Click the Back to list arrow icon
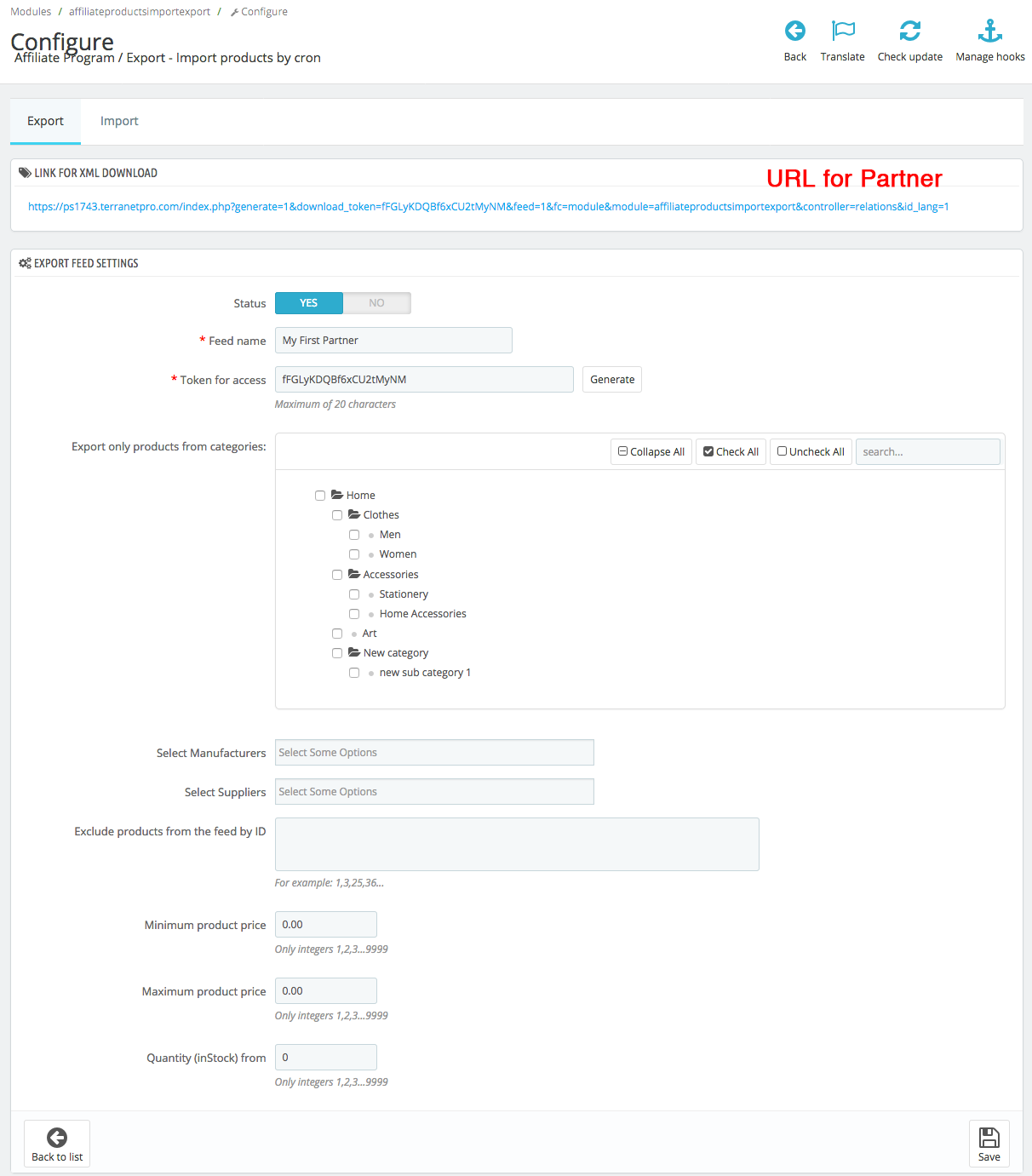The width and height of the screenshot is (1032, 1176). [x=57, y=1138]
